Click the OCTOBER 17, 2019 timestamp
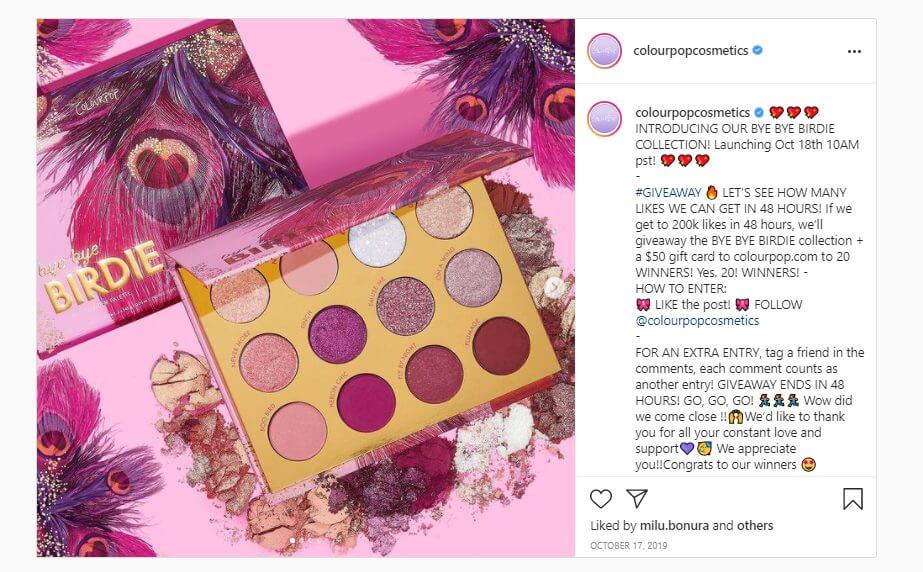This screenshot has height=572, width=923. click(x=629, y=546)
